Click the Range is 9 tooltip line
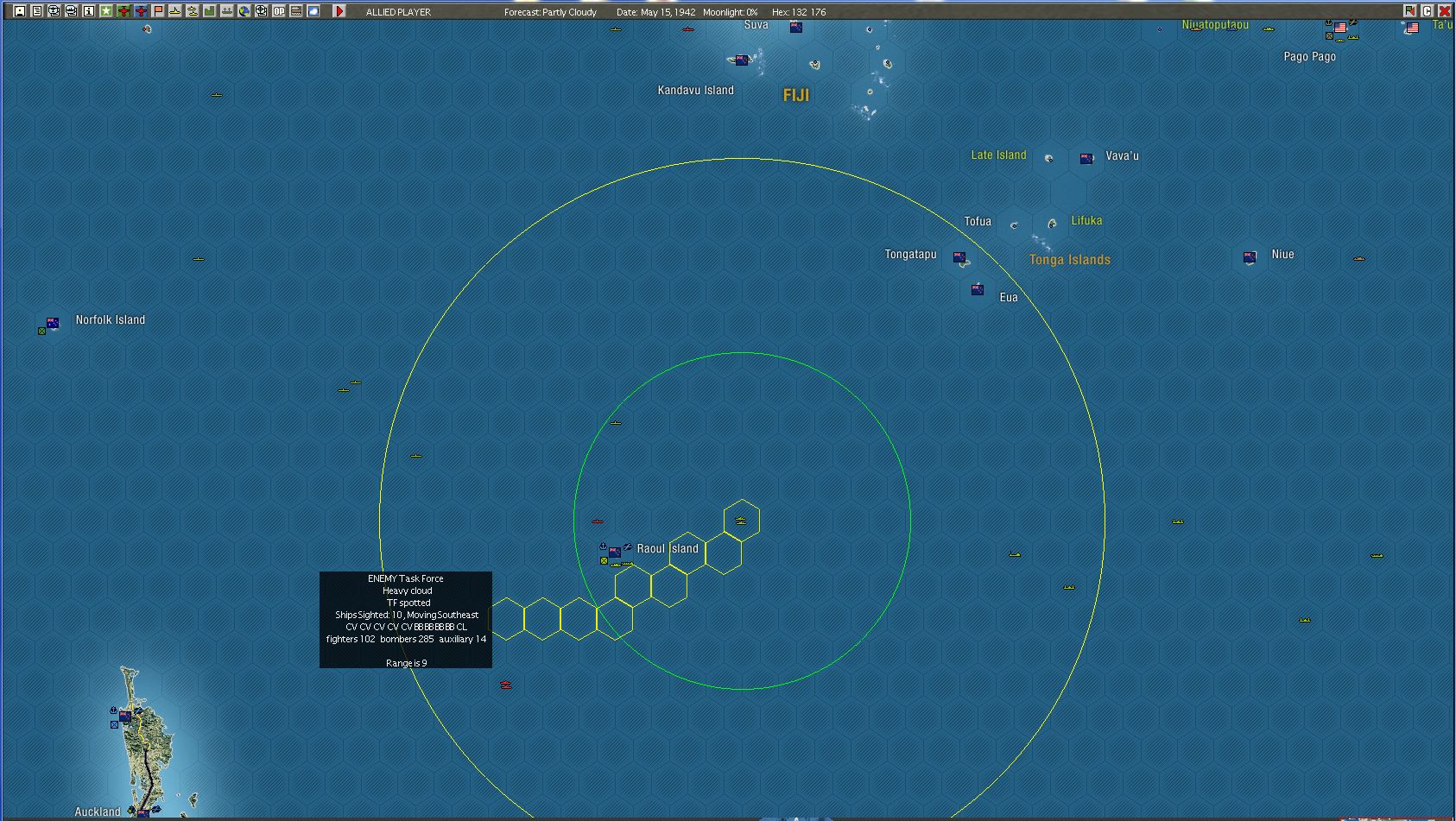 tap(407, 664)
